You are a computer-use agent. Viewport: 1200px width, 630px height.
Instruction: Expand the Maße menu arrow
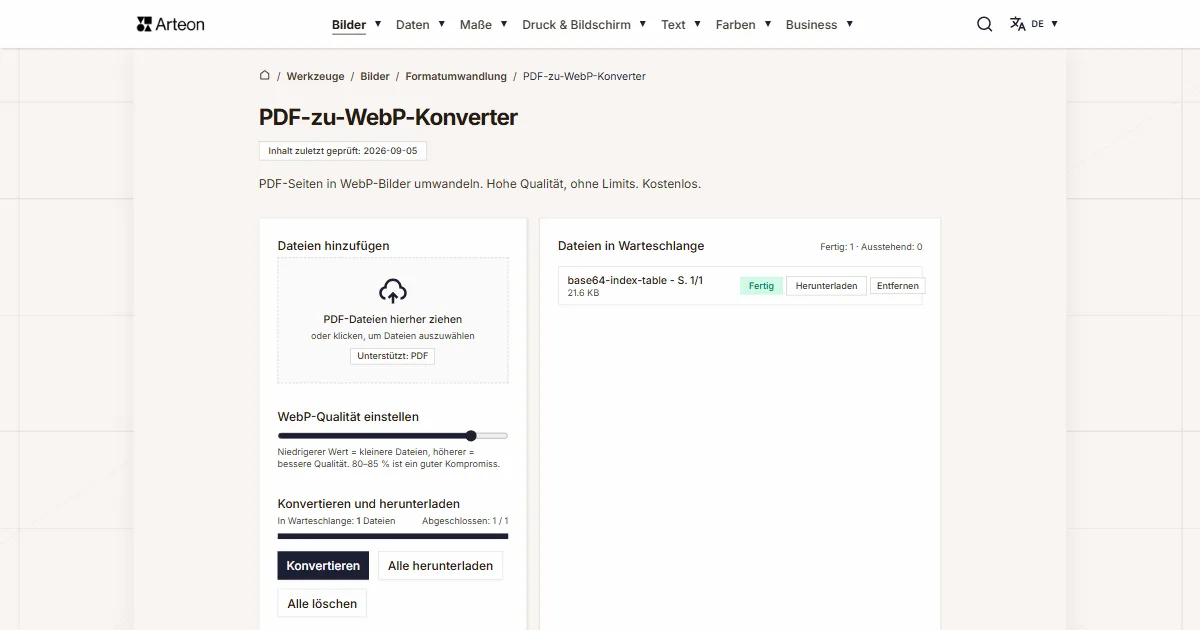pos(504,23)
